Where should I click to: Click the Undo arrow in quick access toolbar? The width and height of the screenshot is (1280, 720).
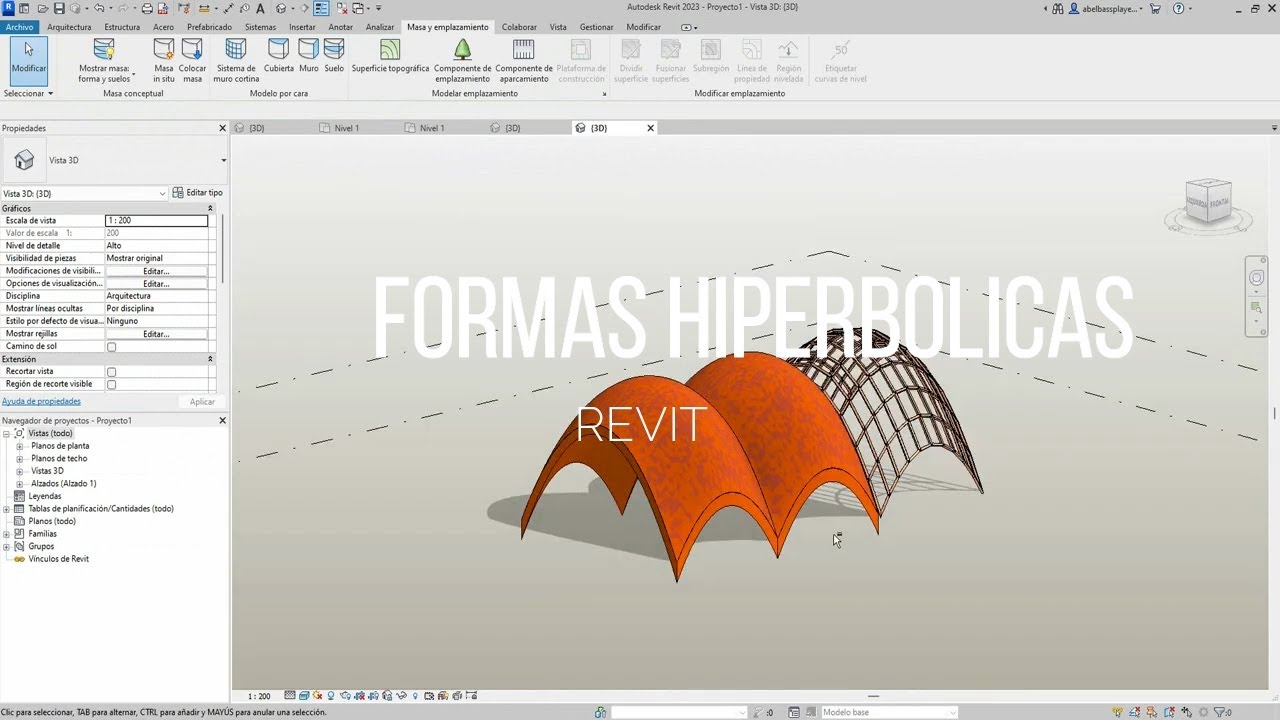(x=99, y=8)
